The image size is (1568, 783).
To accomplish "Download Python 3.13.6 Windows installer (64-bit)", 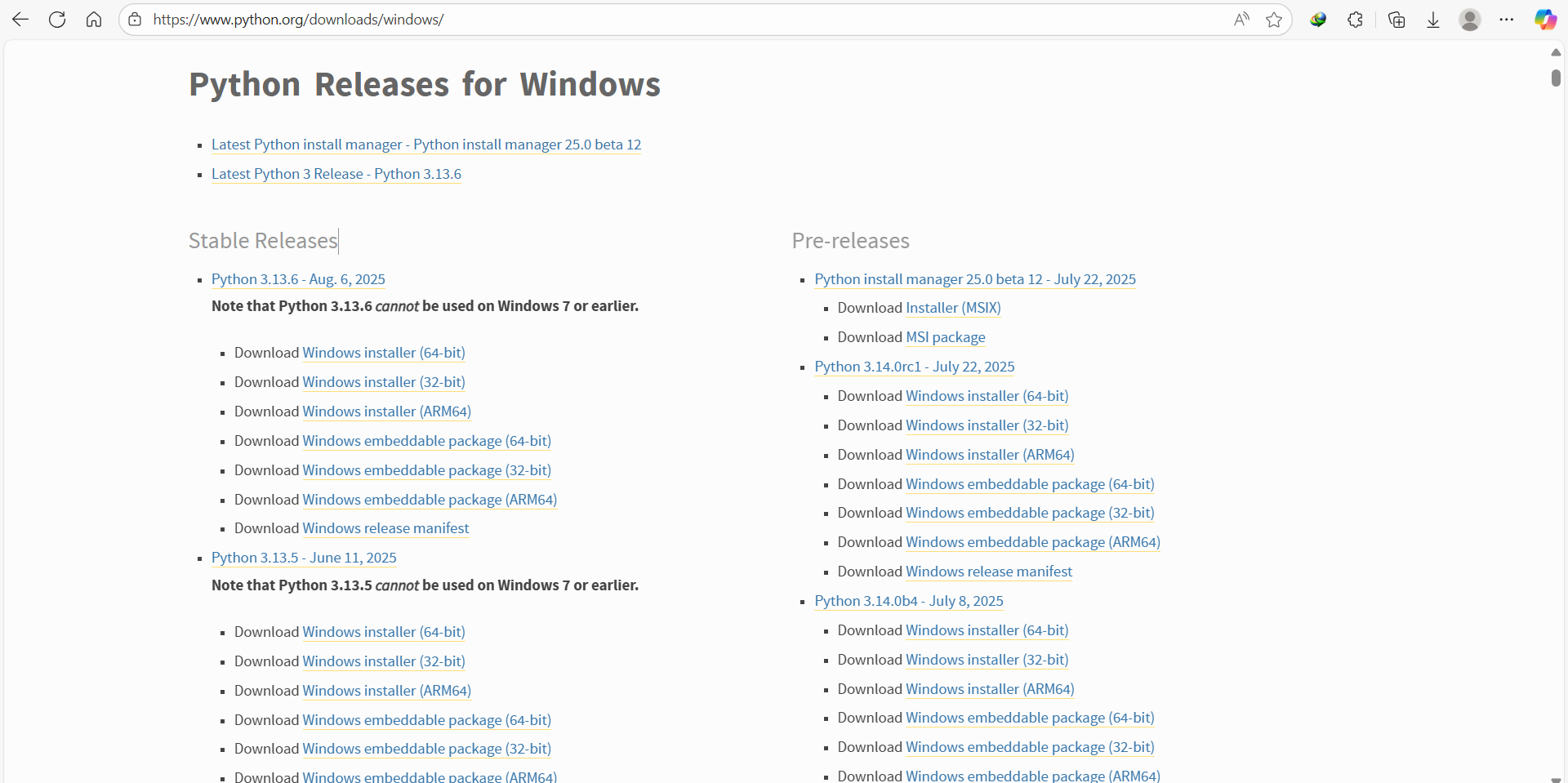I will (383, 353).
